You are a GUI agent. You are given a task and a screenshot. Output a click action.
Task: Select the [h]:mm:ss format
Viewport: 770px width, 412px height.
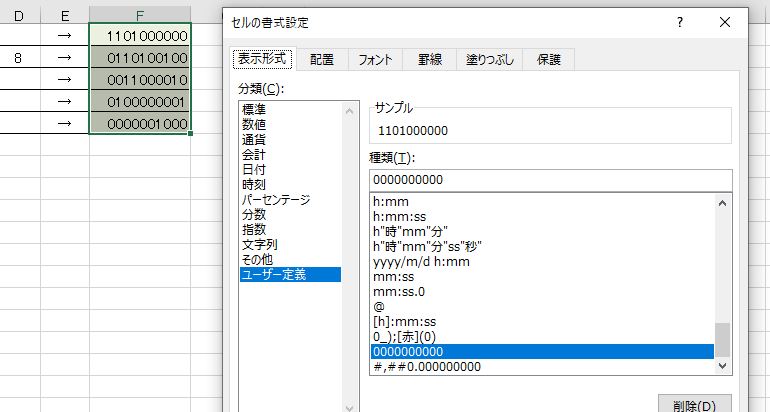click(x=542, y=322)
